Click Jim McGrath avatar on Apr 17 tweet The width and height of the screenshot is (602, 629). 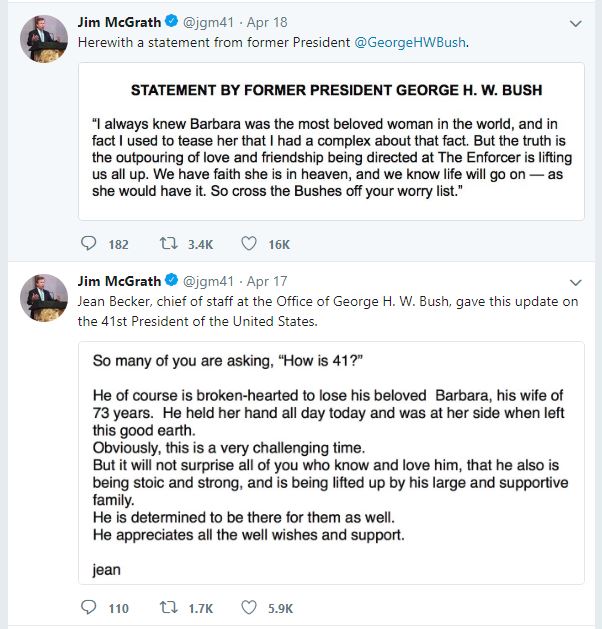44,298
